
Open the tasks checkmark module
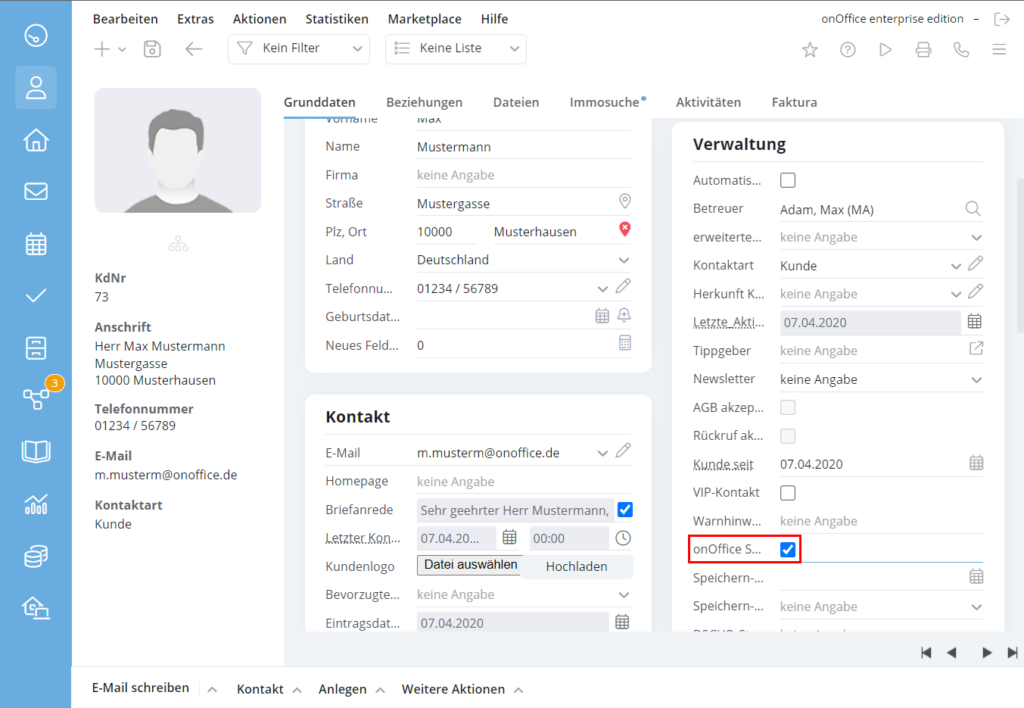point(36,295)
